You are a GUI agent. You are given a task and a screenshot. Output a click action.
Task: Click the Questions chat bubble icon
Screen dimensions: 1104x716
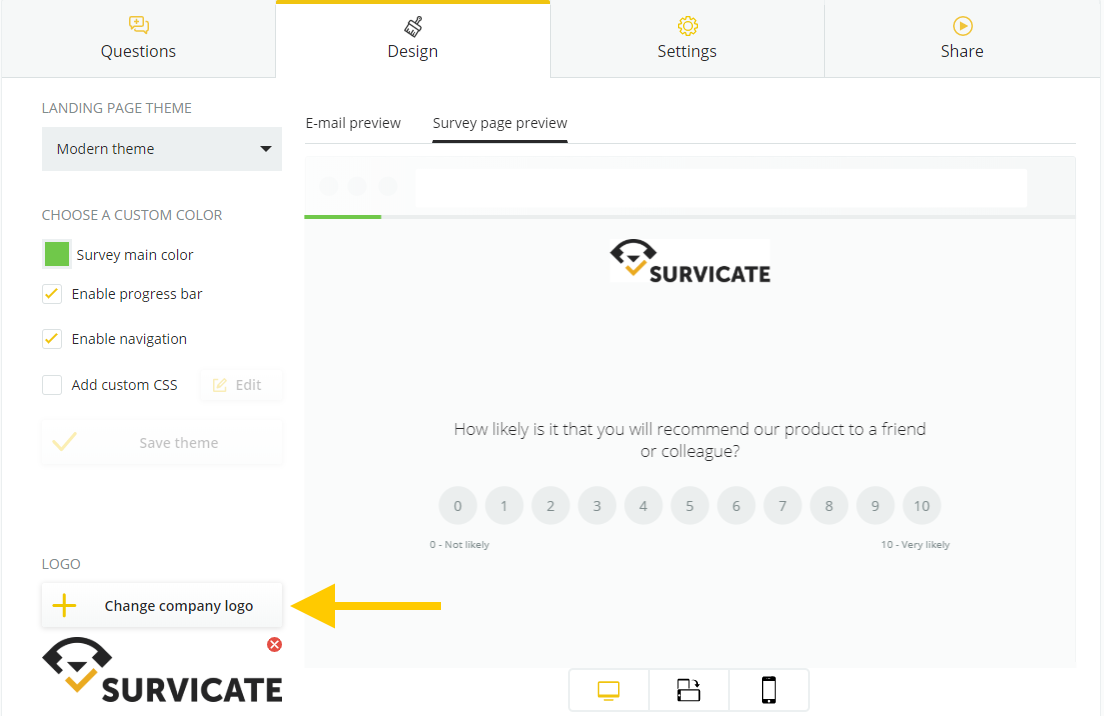click(x=139, y=25)
